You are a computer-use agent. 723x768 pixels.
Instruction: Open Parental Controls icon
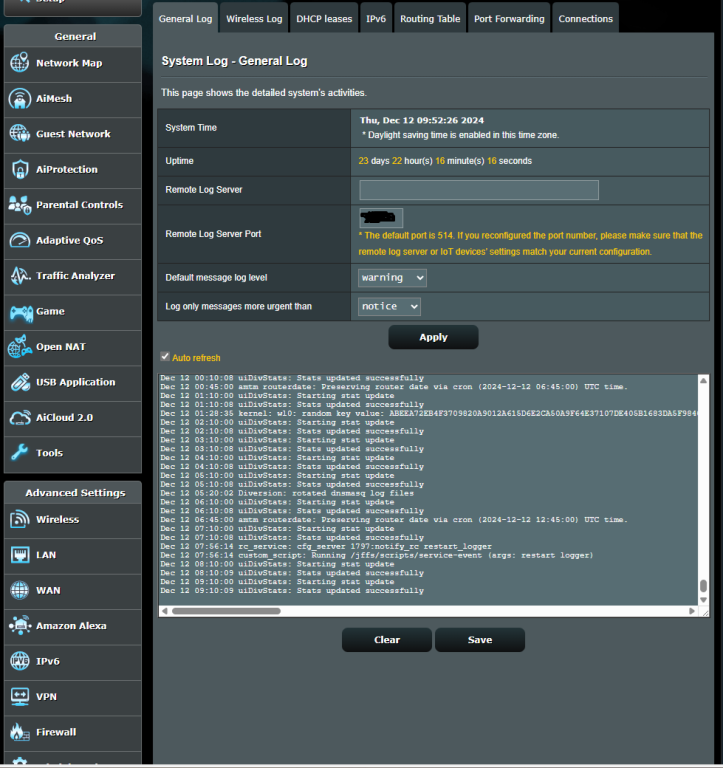click(20, 205)
